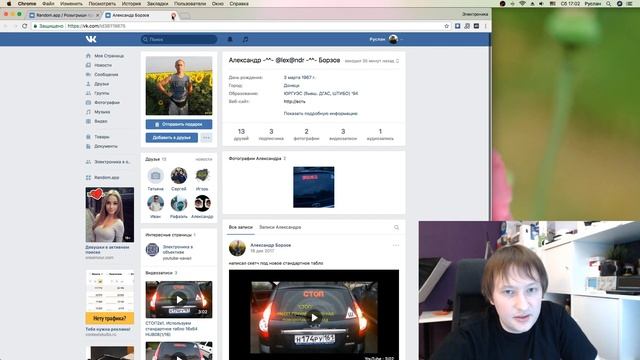Image resolution: width=640 pixels, height=360 pixels.
Task: Click the 1 аудиозапись counter
Action: (380, 134)
